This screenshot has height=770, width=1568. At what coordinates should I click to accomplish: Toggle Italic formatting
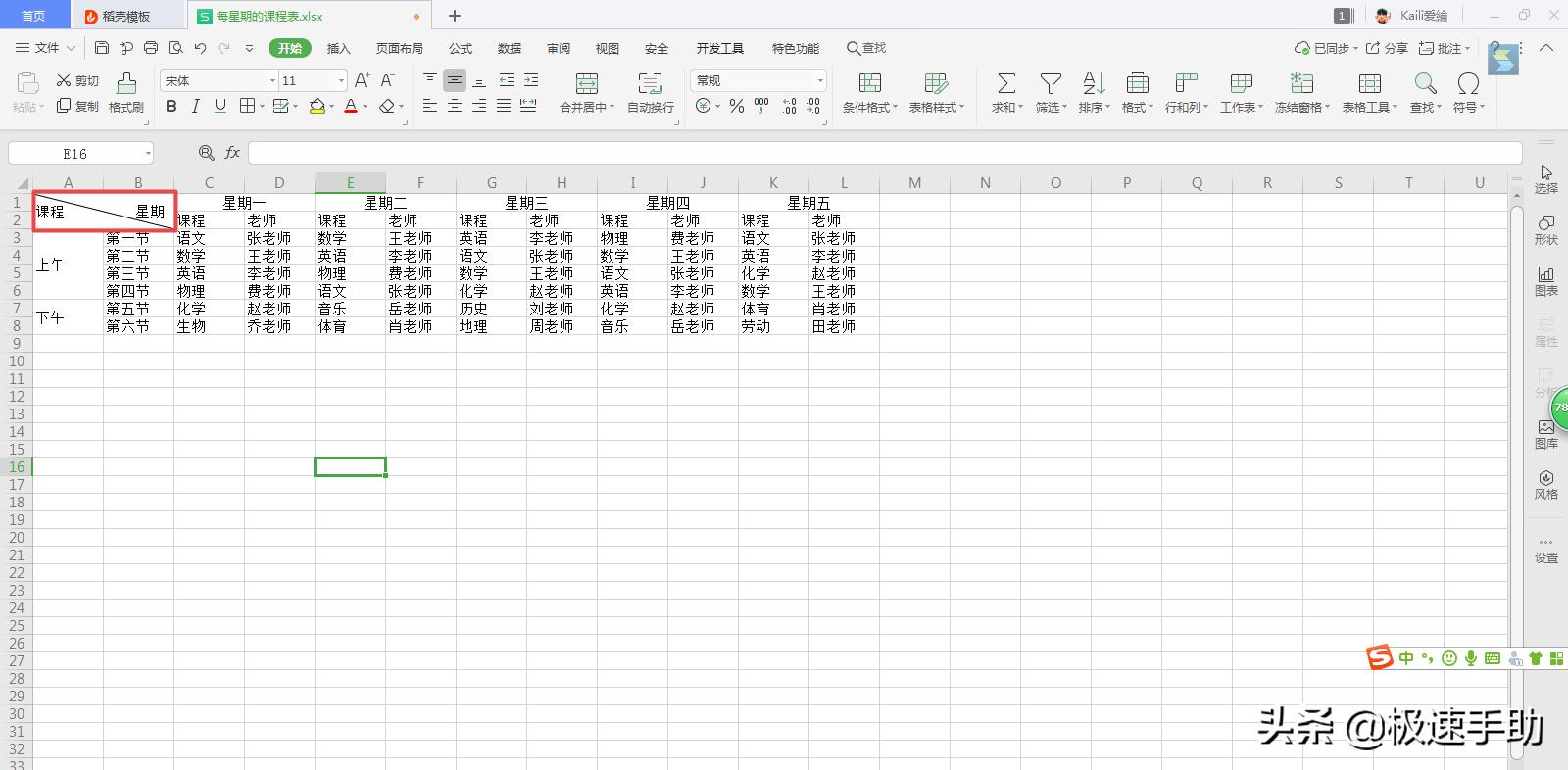196,106
